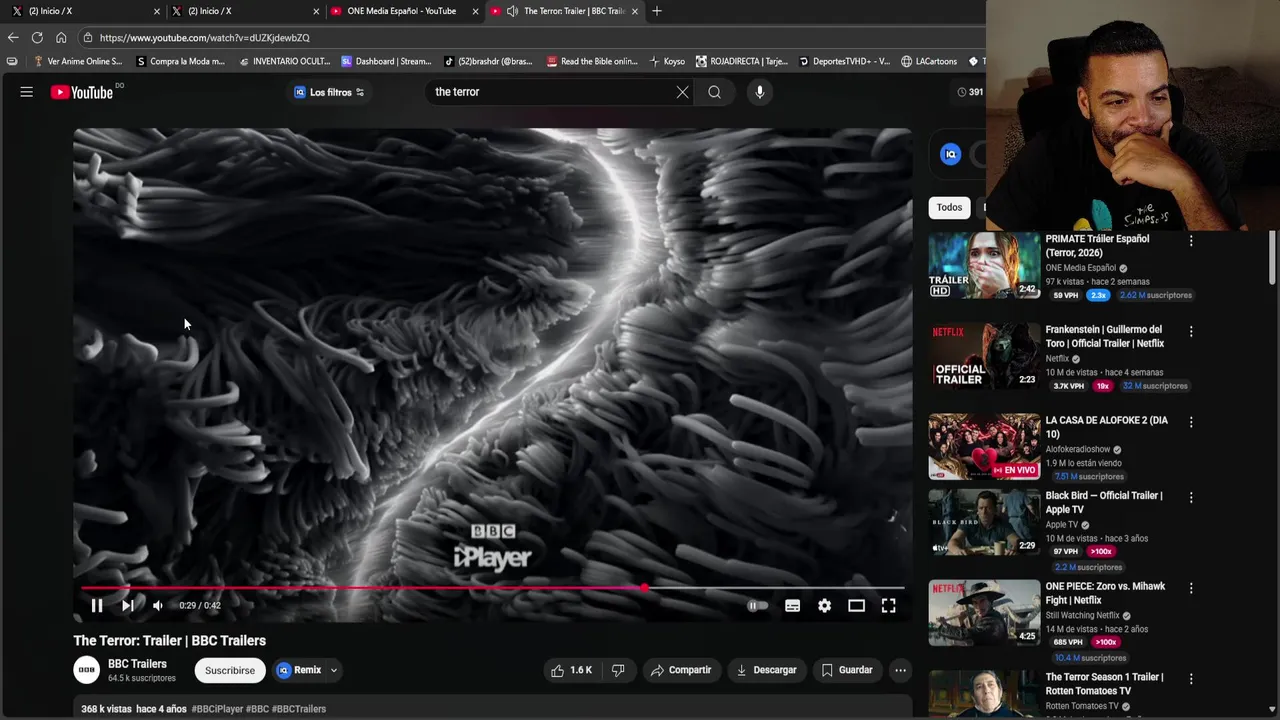Subscribe with the Suscribirse button

[x=230, y=670]
